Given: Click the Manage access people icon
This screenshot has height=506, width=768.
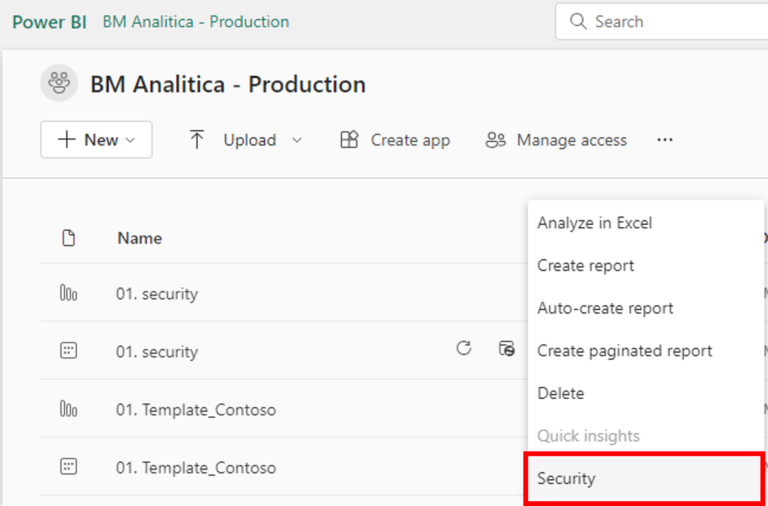Looking at the screenshot, I should [495, 140].
